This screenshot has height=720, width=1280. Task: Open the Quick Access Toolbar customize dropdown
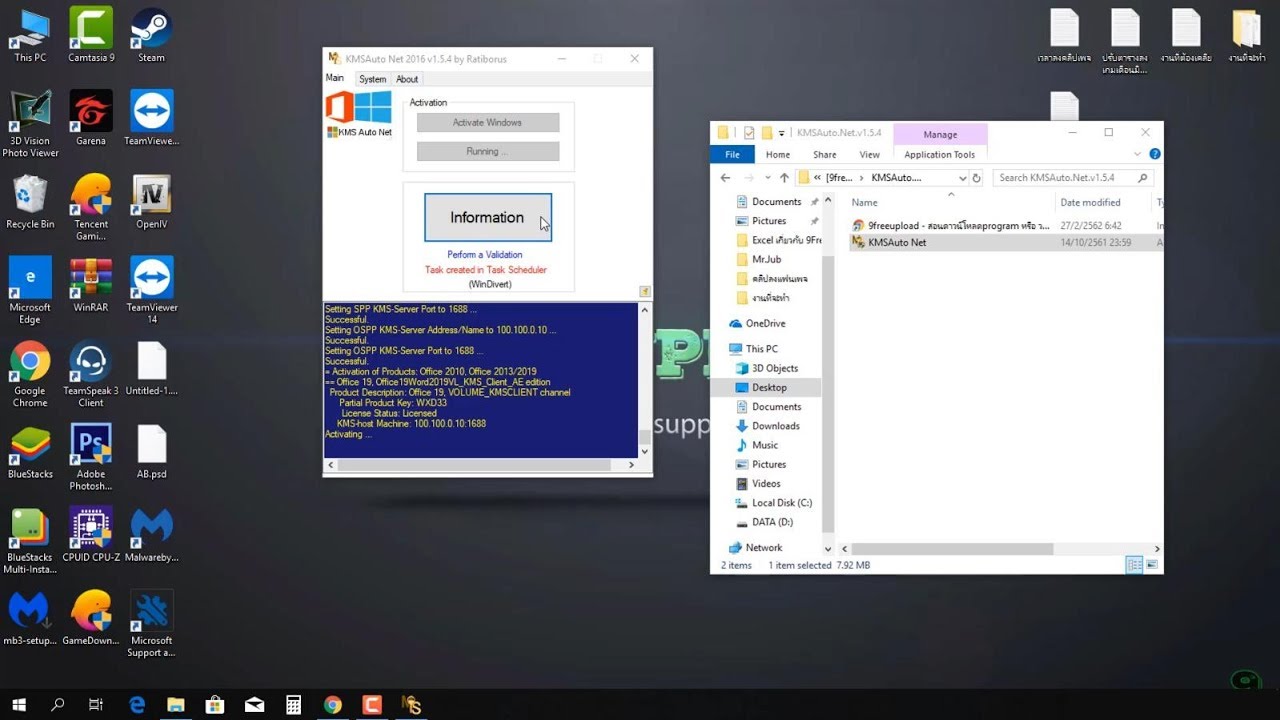pos(782,133)
